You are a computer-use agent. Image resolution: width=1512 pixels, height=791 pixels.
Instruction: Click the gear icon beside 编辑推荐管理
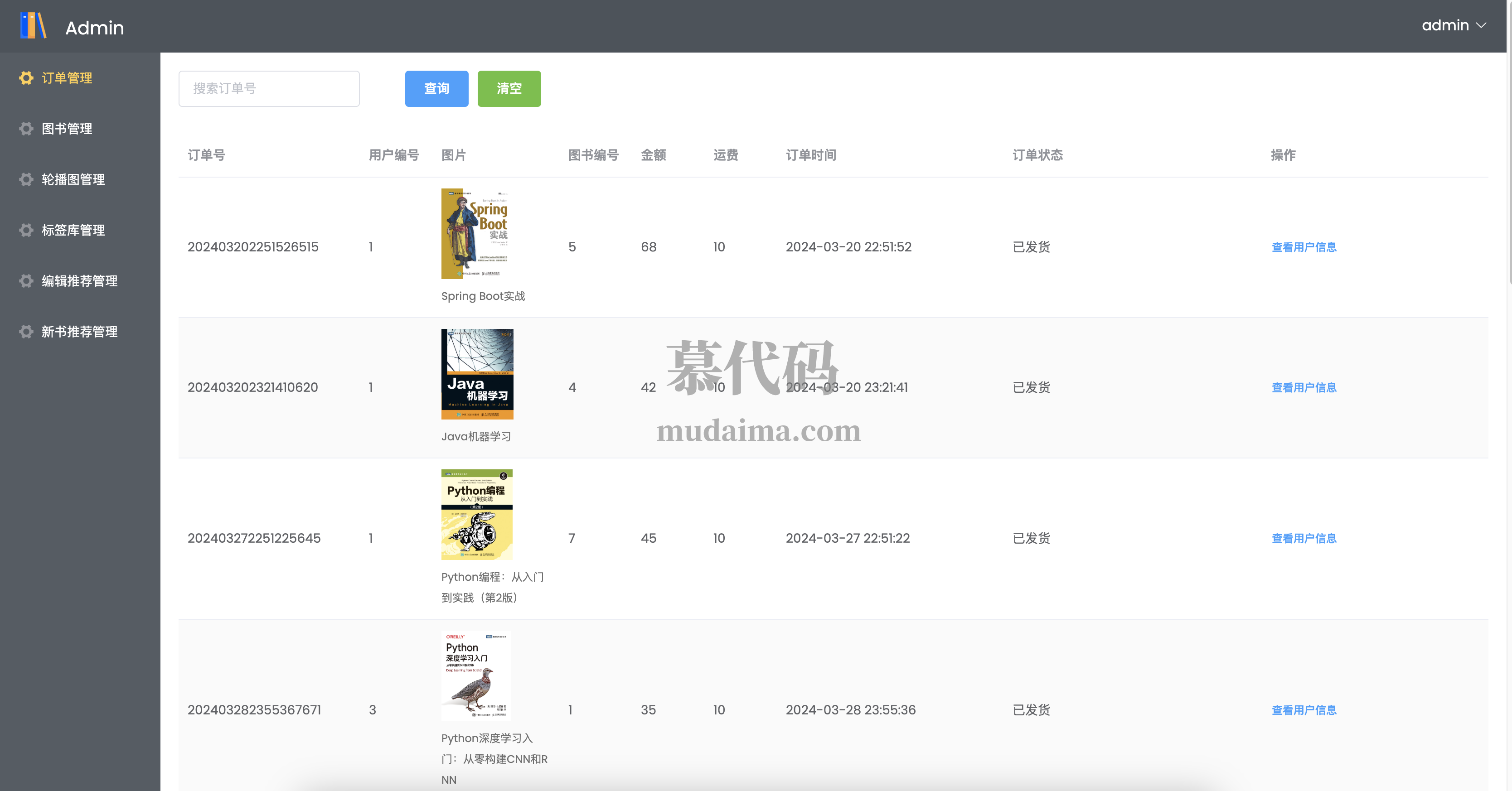point(26,281)
